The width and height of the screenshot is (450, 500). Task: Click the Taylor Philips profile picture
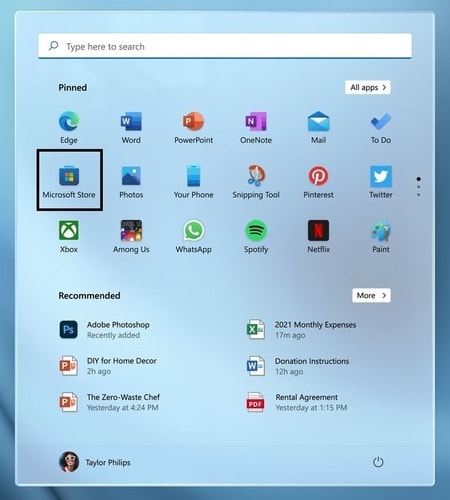click(x=69, y=462)
